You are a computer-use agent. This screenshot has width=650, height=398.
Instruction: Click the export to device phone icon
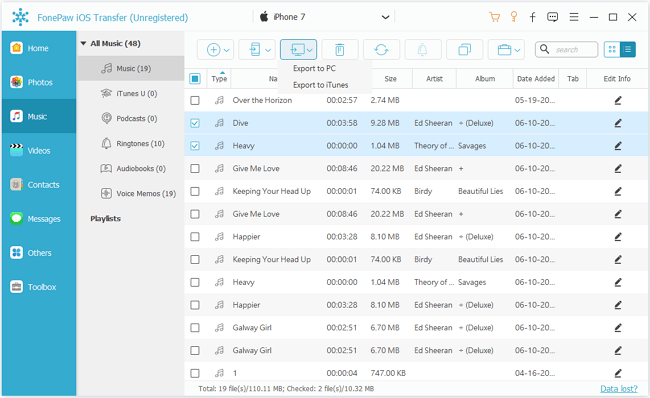(255, 50)
